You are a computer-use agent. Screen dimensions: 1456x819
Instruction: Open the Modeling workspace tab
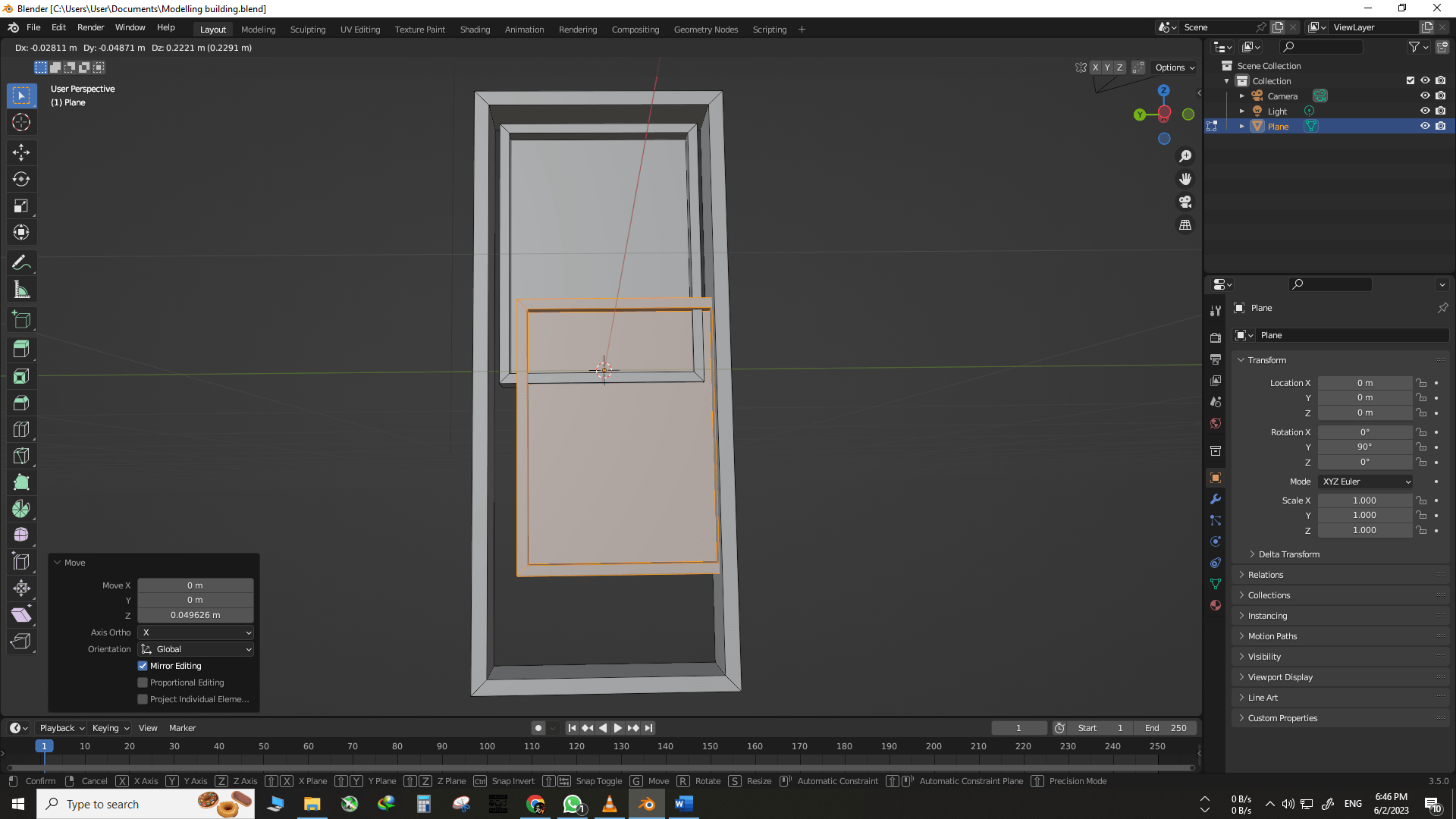258,29
